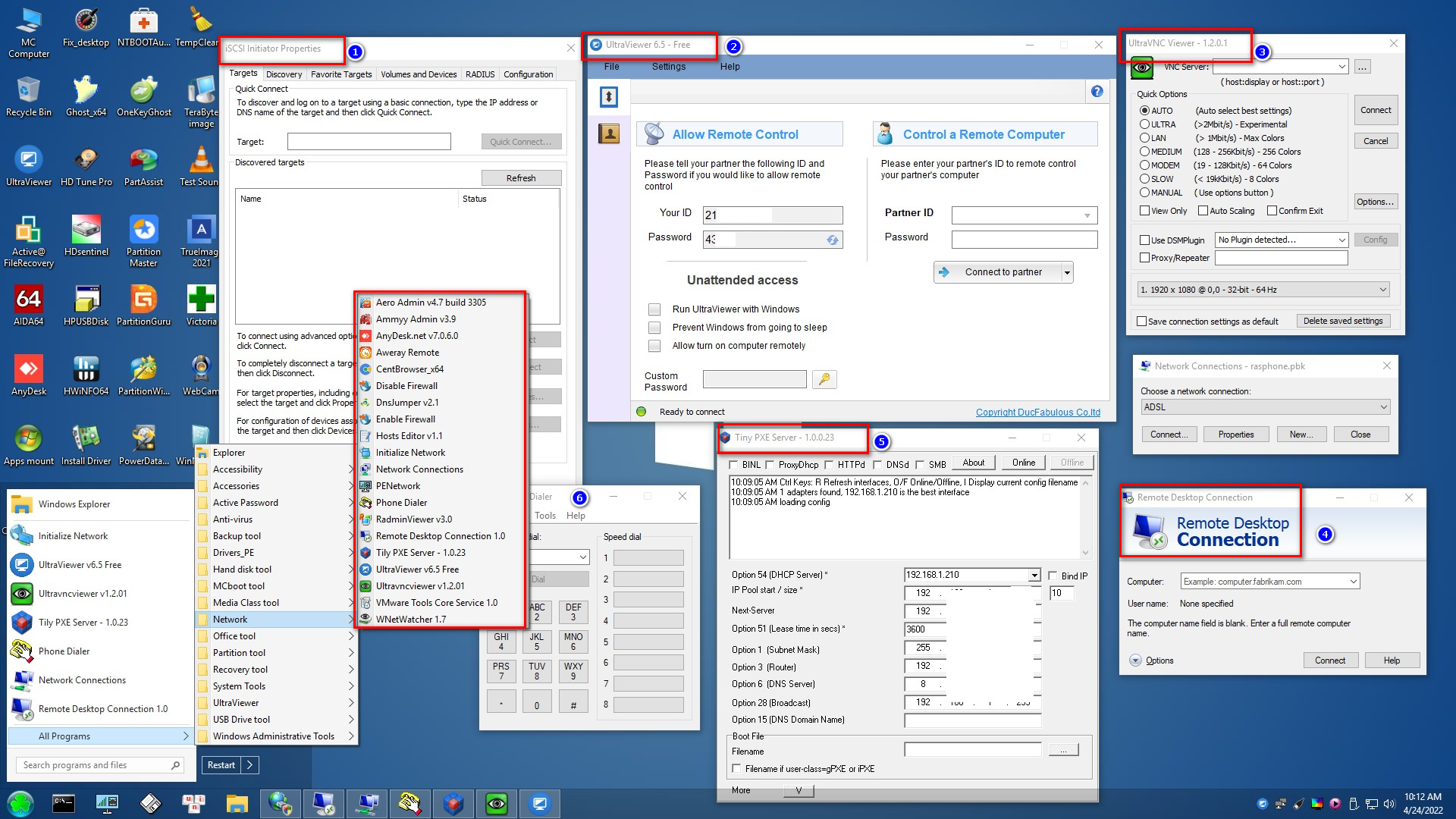Click the password refresh icon in UltraViewer
The image size is (1456, 819).
click(833, 240)
